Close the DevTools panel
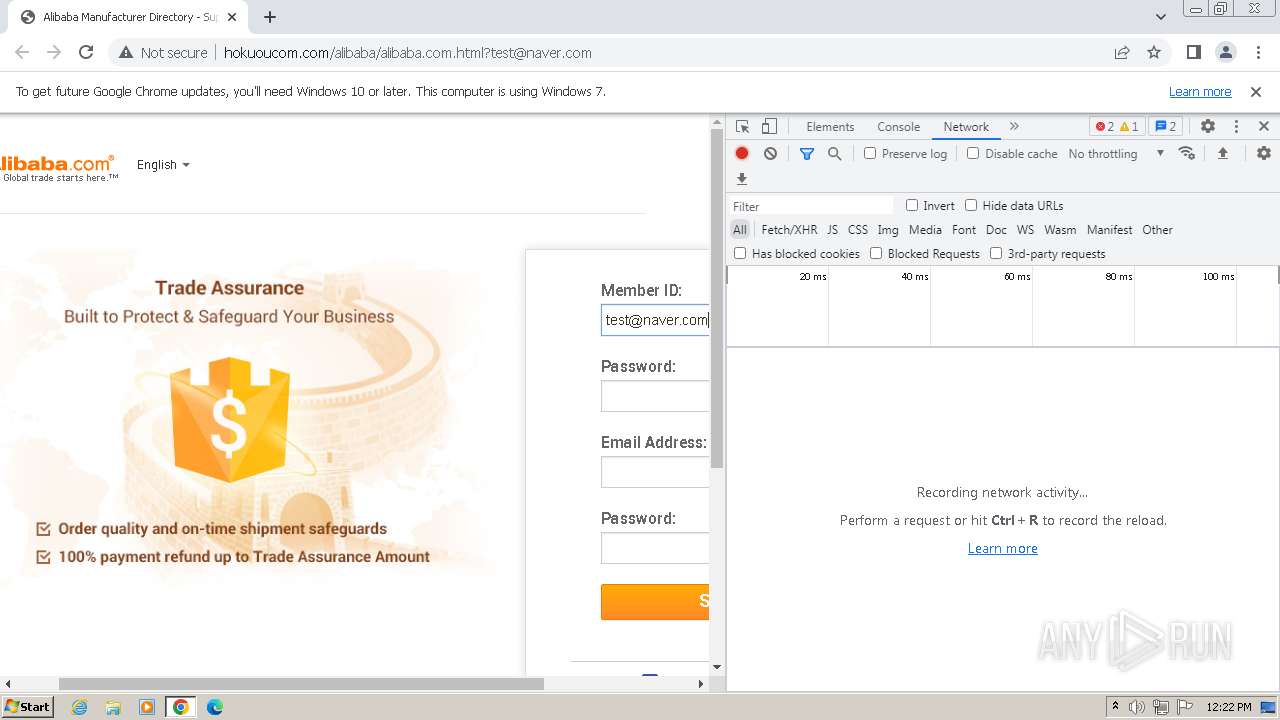1280x720 pixels. click(x=1264, y=127)
